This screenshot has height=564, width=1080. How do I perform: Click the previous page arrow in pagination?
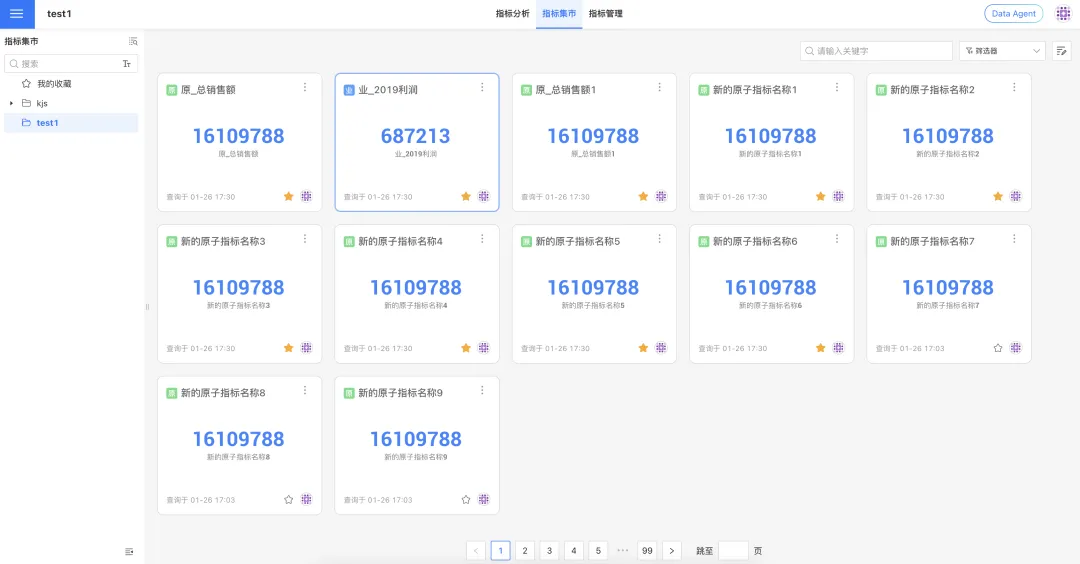pos(476,551)
